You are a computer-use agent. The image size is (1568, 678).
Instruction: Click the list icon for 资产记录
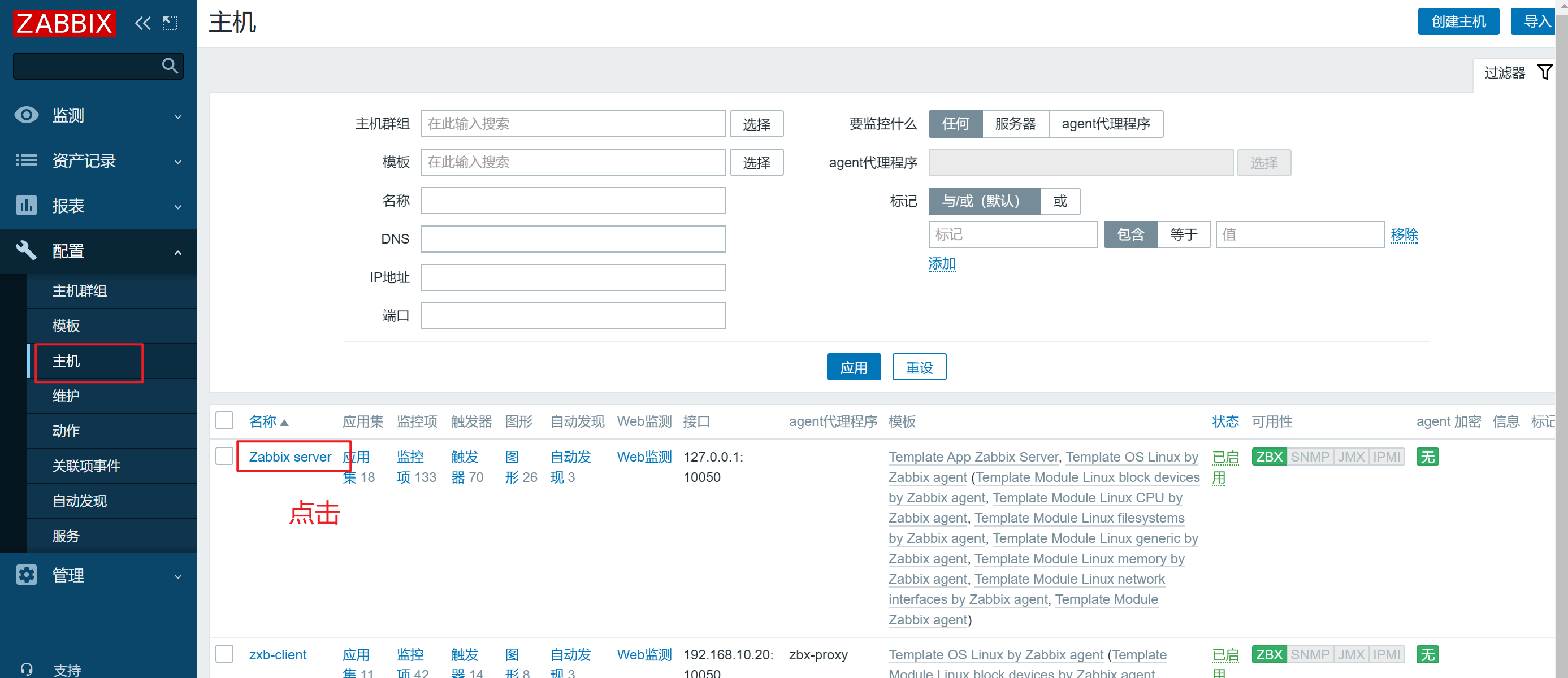point(26,160)
